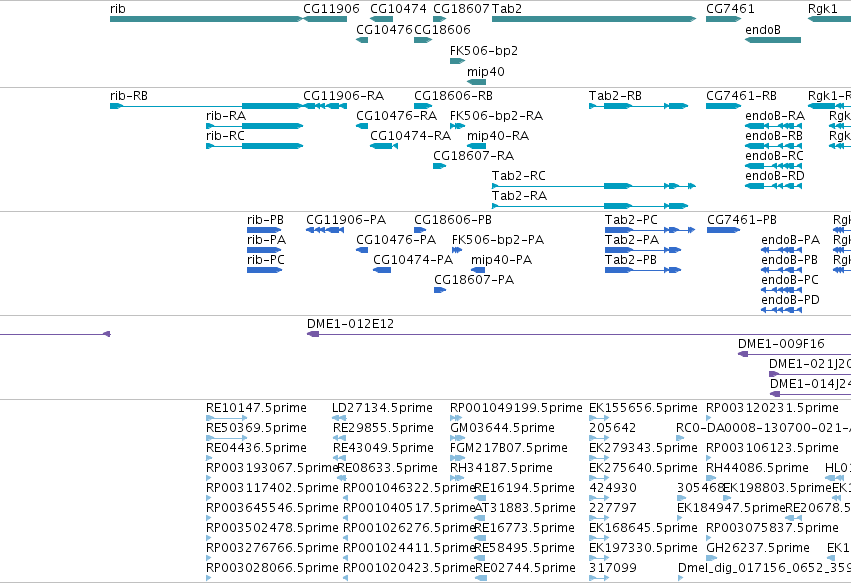
Task: Select the DME1-012E12 clone feature
Action: (579, 334)
